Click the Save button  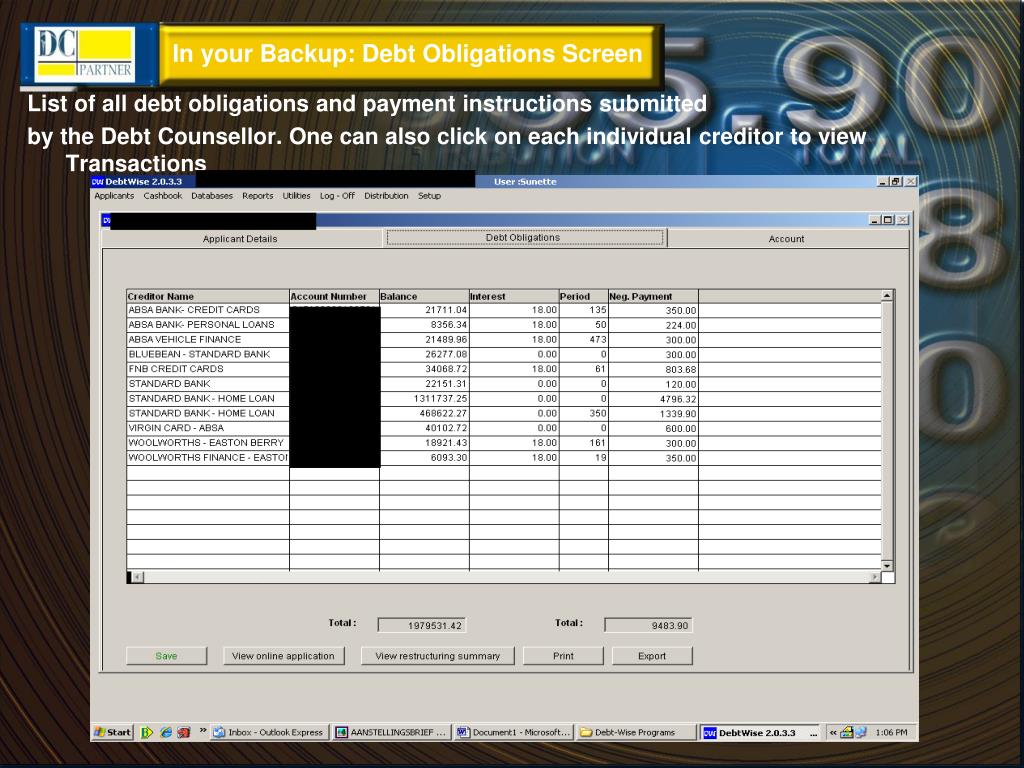click(166, 656)
